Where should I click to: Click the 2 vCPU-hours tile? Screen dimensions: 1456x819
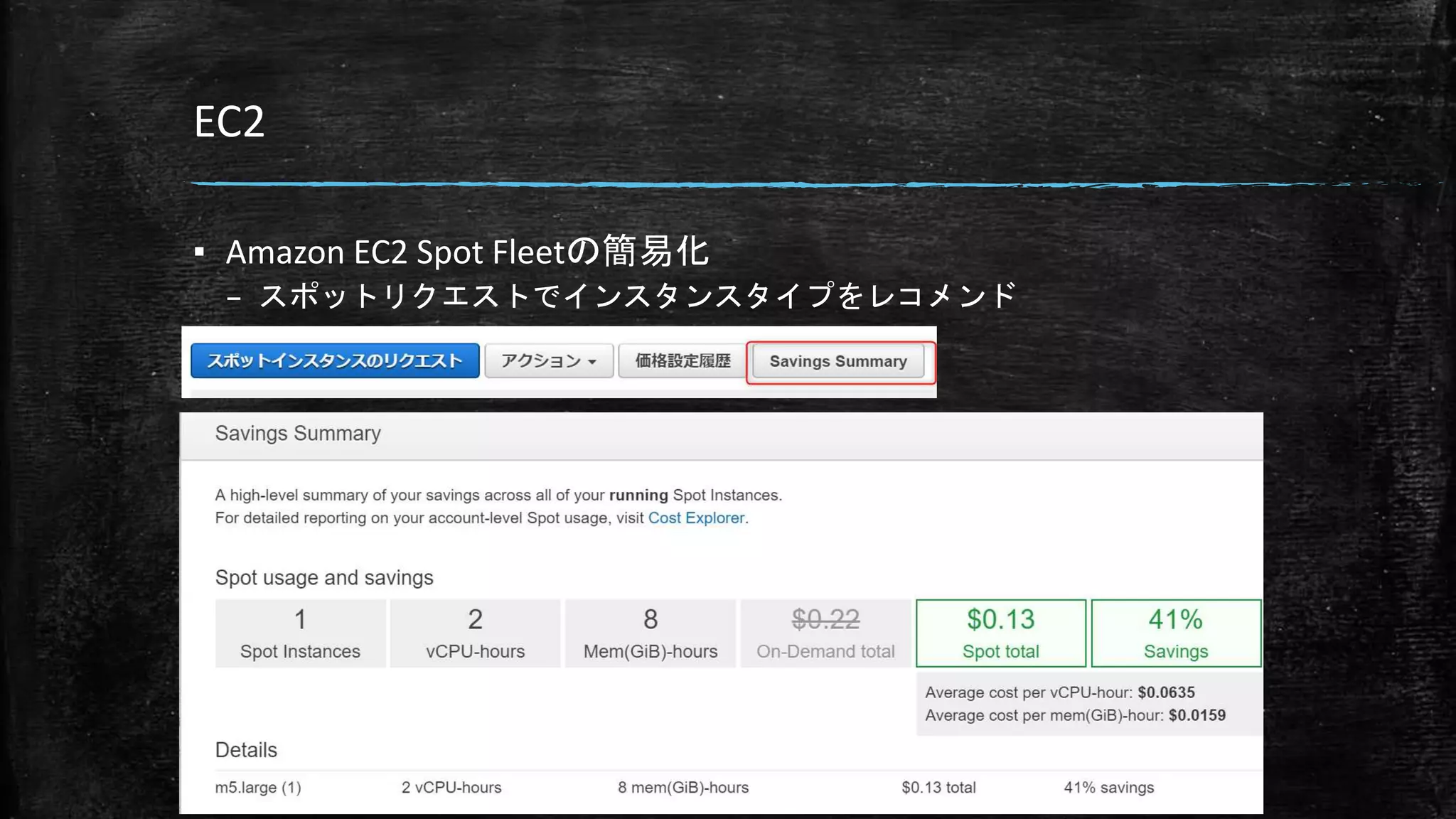[x=475, y=633]
